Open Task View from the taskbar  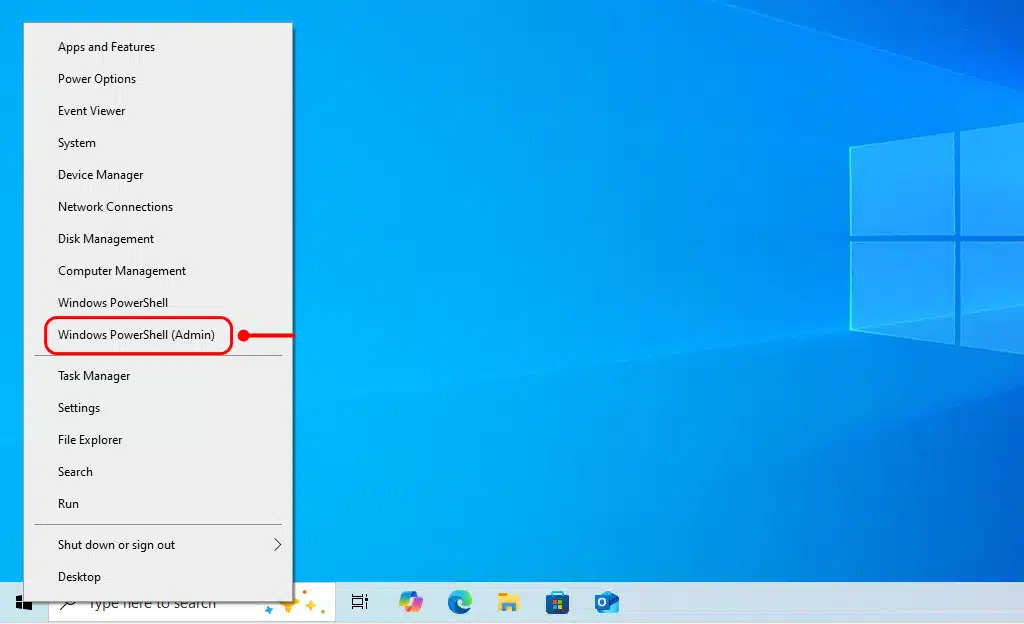pos(359,602)
